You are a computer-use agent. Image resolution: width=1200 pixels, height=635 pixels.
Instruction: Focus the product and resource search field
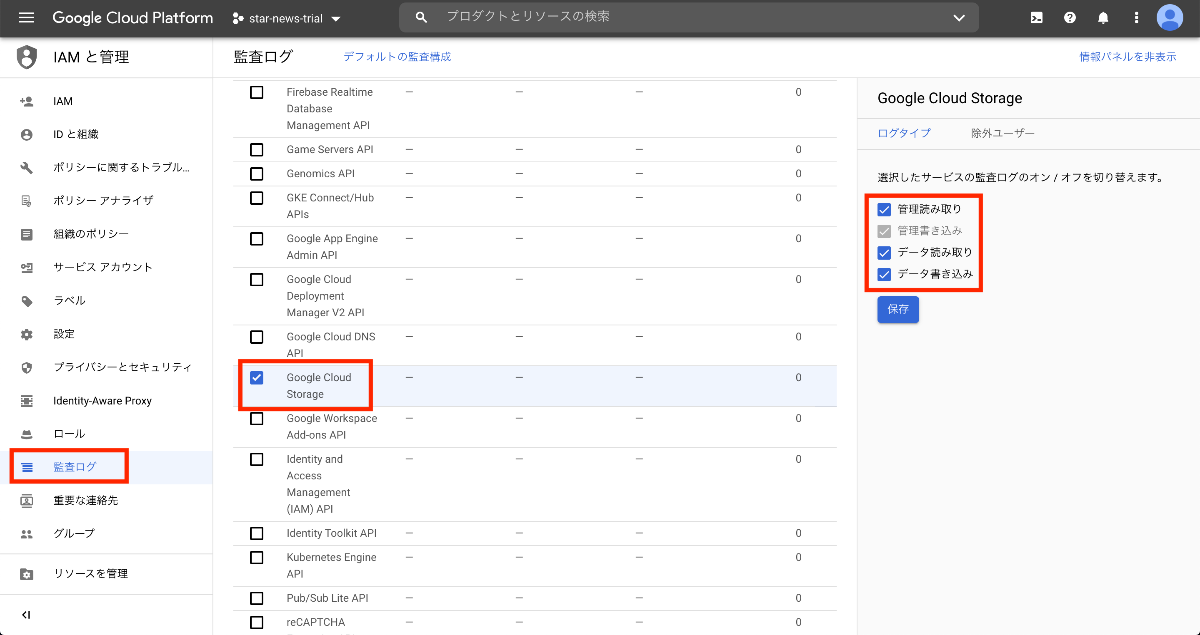point(690,18)
